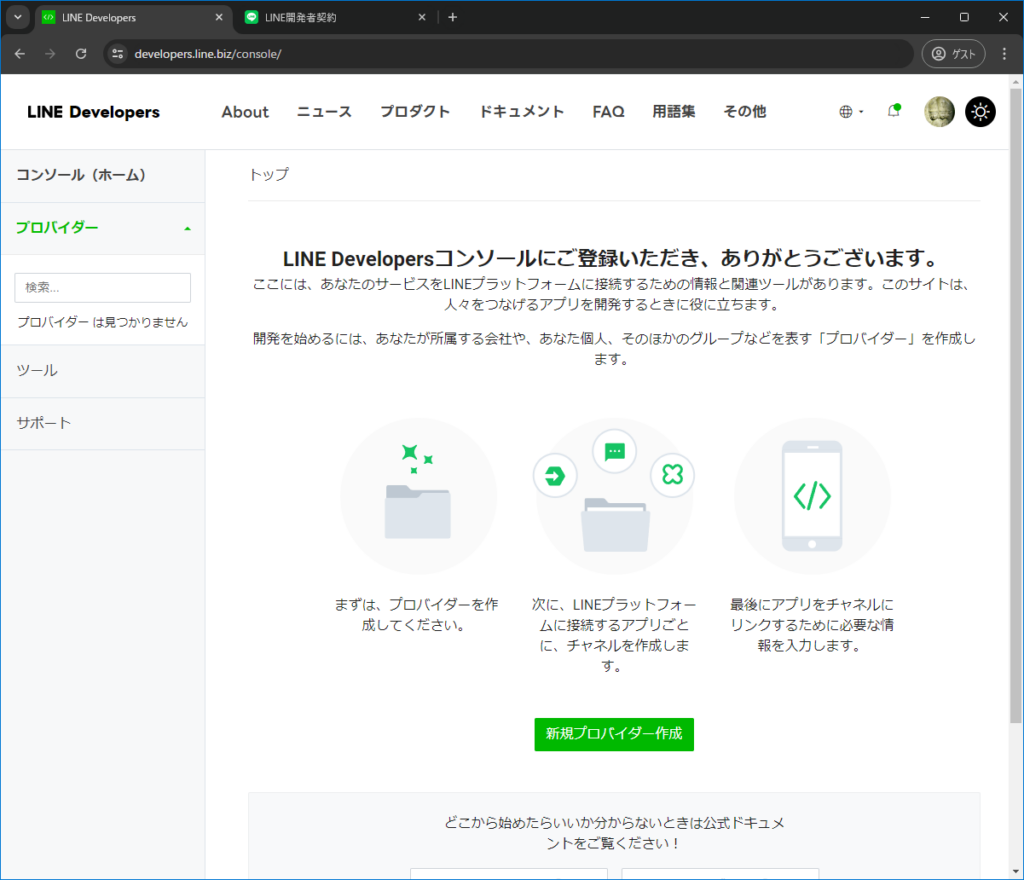Viewport: 1024px width, 880px height.
Task: Click the phone code illustration
Action: (x=812, y=495)
